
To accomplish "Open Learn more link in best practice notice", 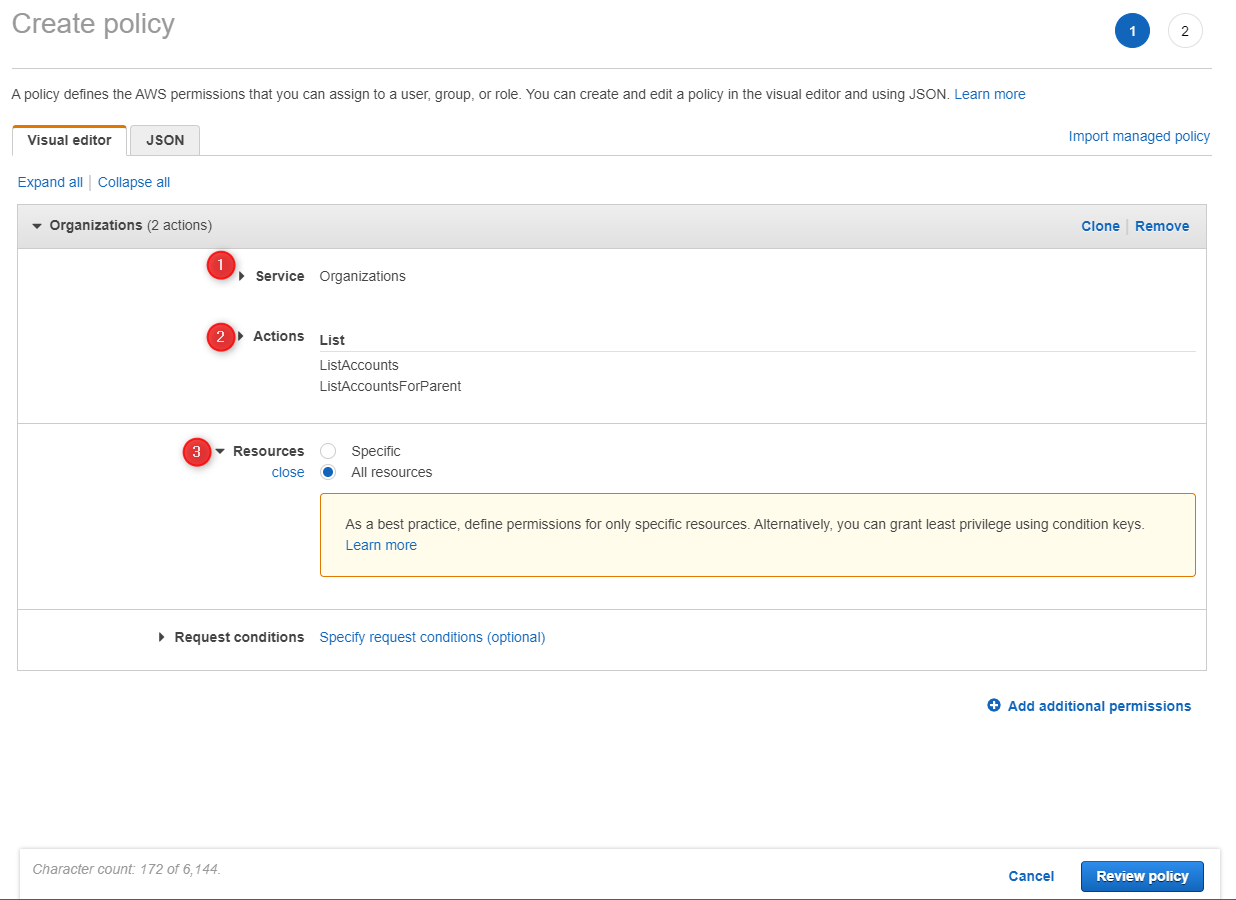I will point(381,545).
